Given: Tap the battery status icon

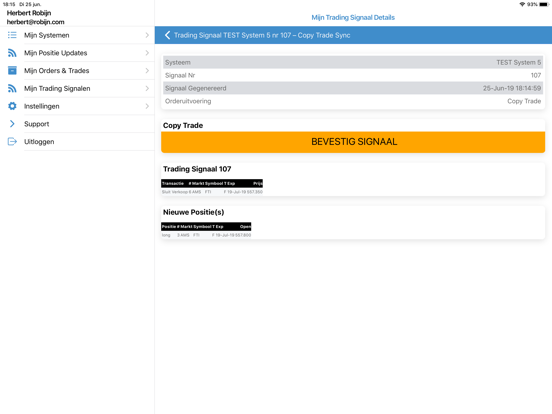Looking at the screenshot, I should click(x=544, y=4).
